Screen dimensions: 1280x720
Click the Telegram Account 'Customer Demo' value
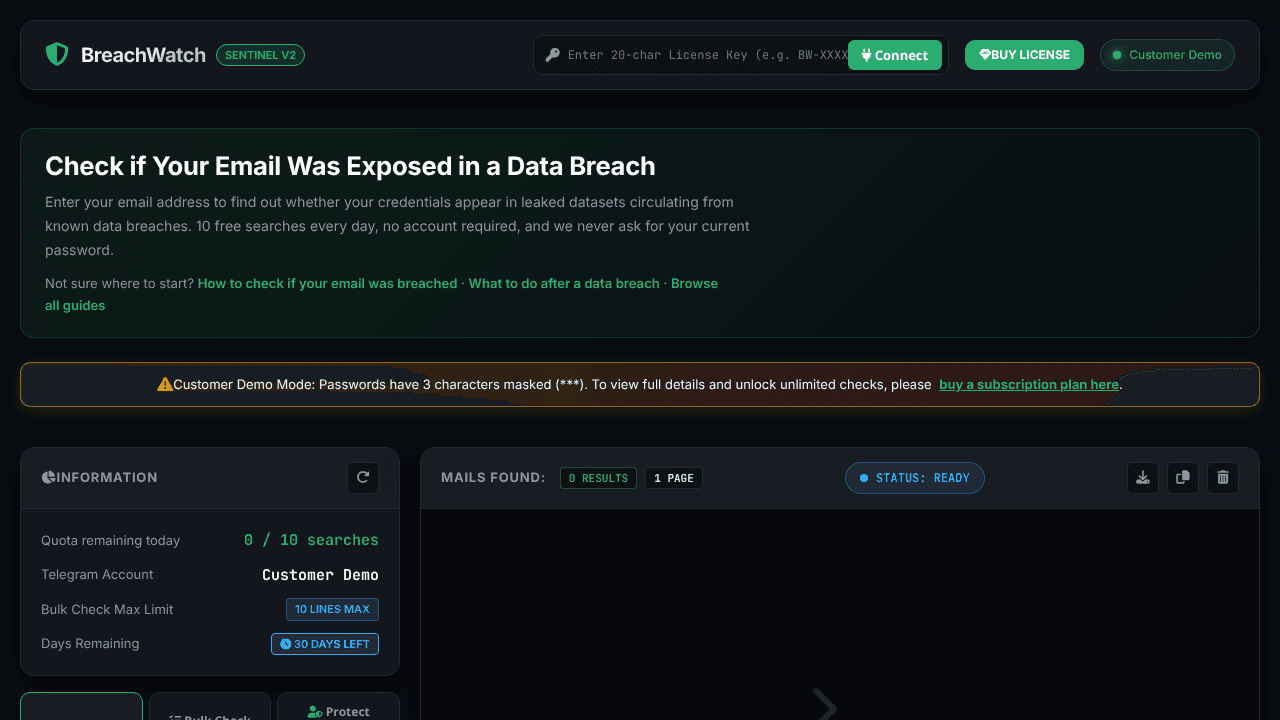pyautogui.click(x=320, y=575)
